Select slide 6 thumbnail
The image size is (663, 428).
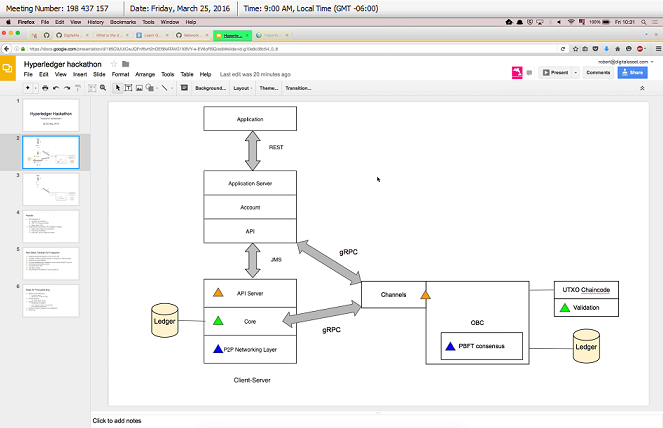tap(51, 301)
